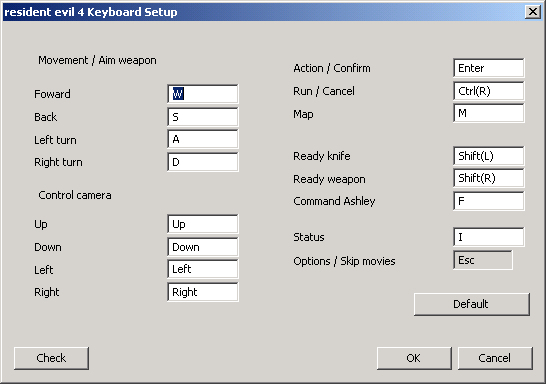Click the Left turn key field
Screen dimensions: 546x384
tap(203, 139)
